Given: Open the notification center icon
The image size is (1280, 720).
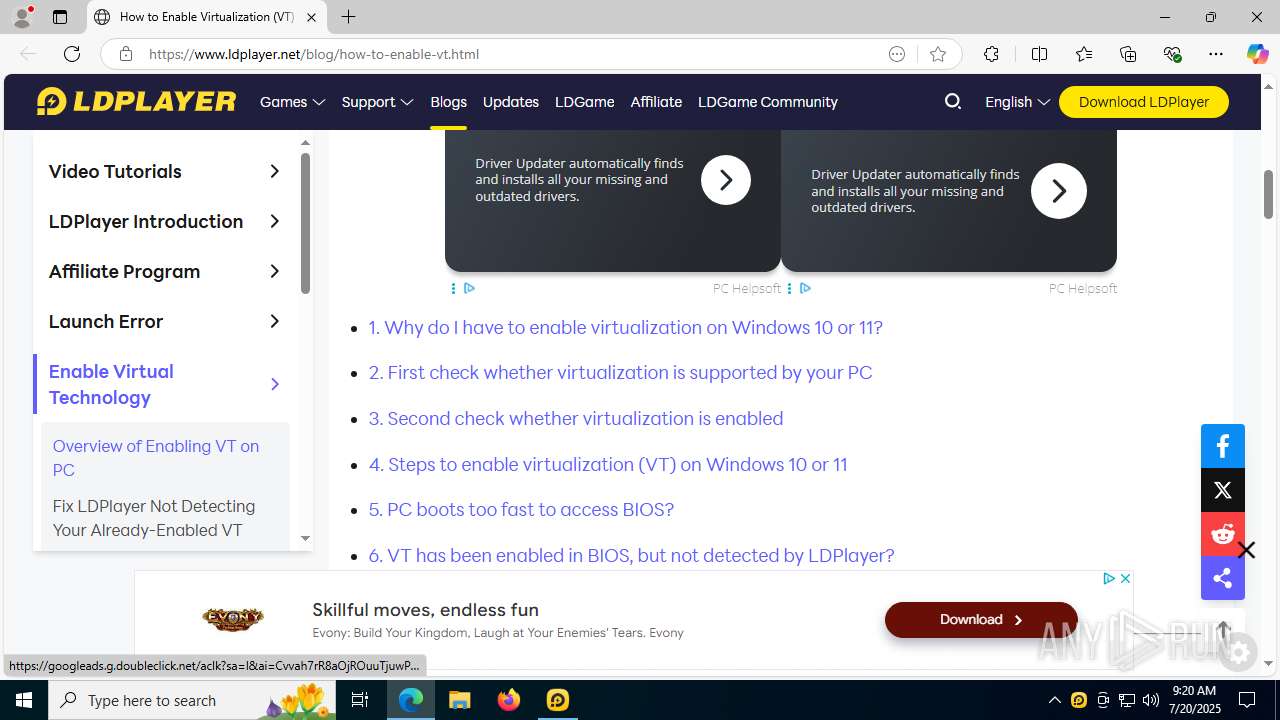Looking at the screenshot, I should click(1247, 700).
